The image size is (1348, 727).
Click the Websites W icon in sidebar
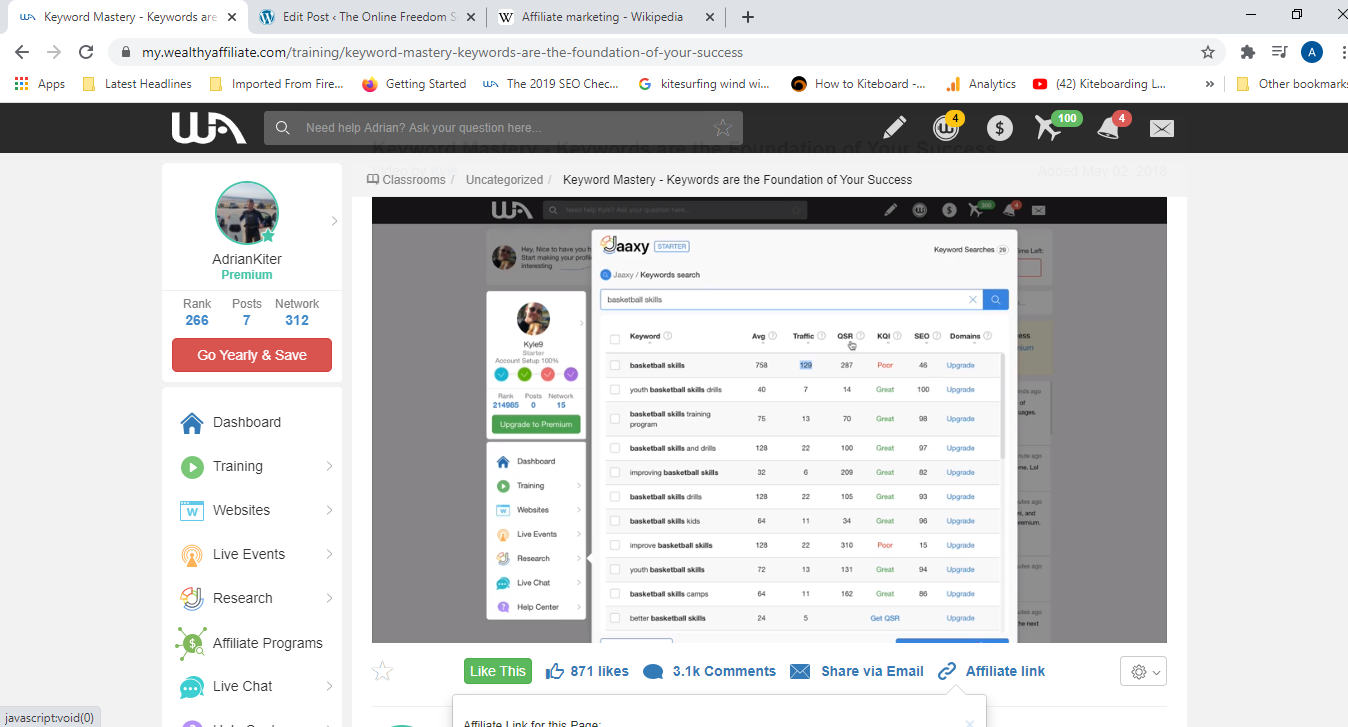[192, 511]
